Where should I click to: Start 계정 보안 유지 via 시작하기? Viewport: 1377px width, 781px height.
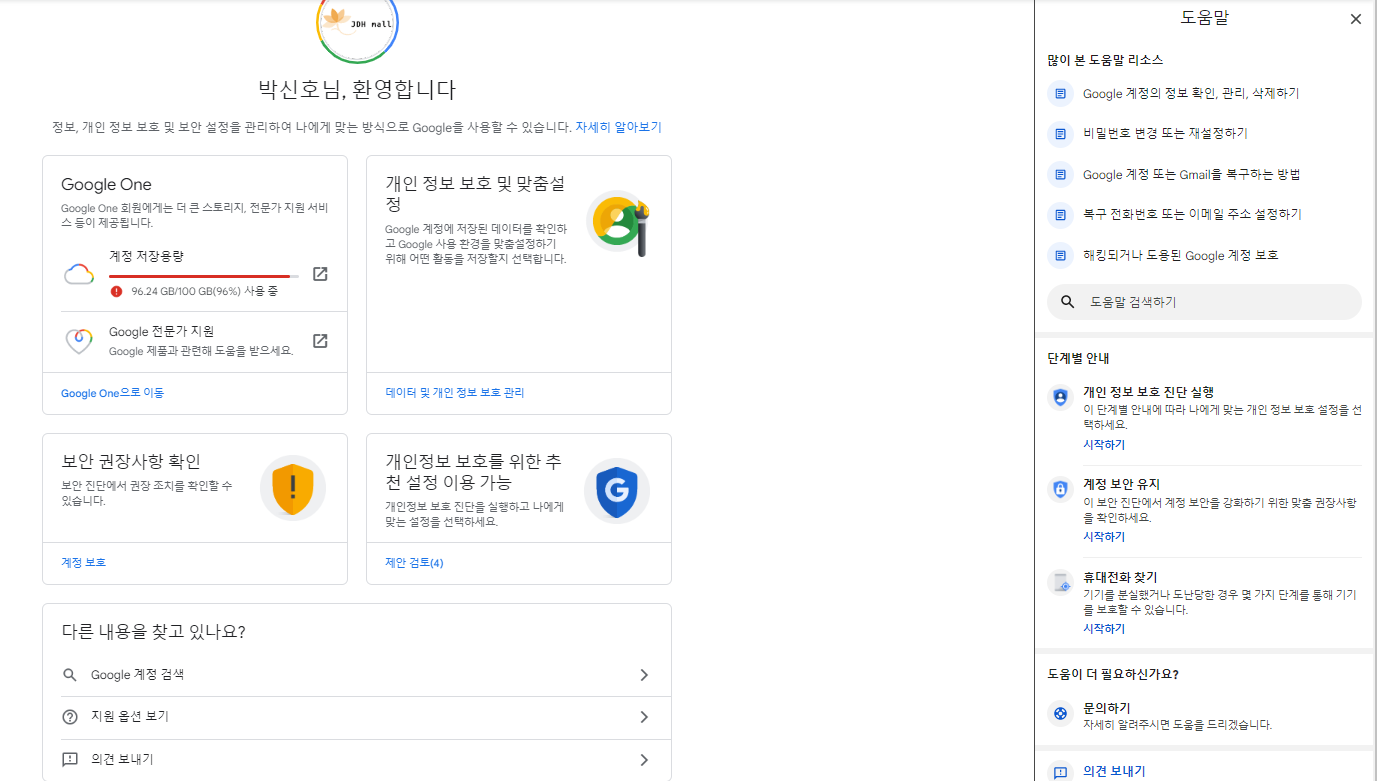pyautogui.click(x=1104, y=537)
